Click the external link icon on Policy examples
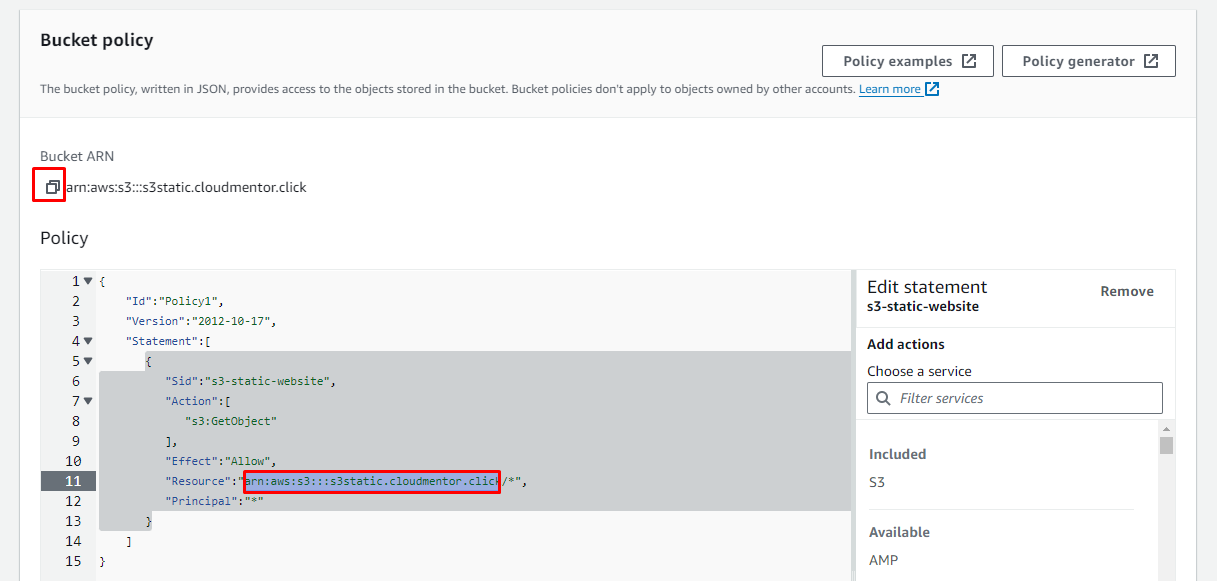Image resolution: width=1217 pixels, height=581 pixels. click(968, 61)
